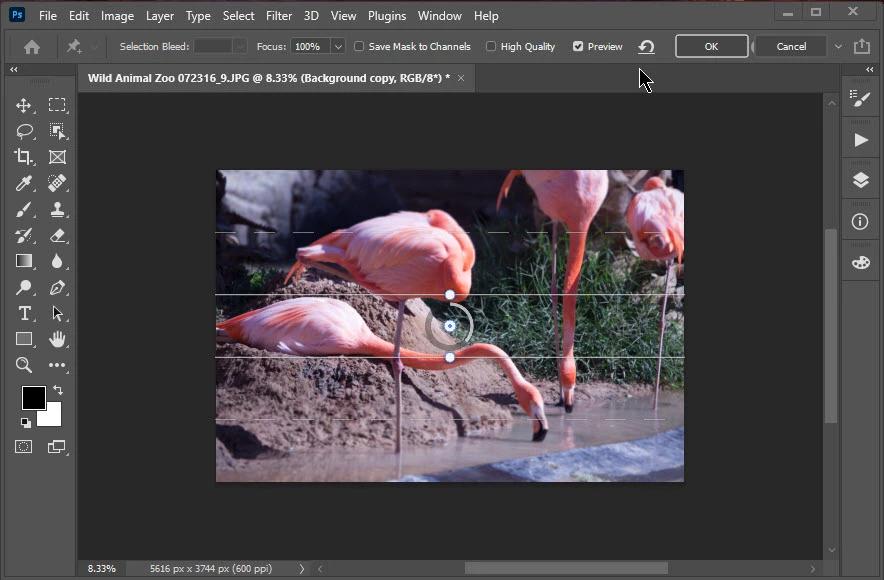This screenshot has width=884, height=580.
Task: Select the Spot Healing Brush tool
Action: tap(56, 183)
